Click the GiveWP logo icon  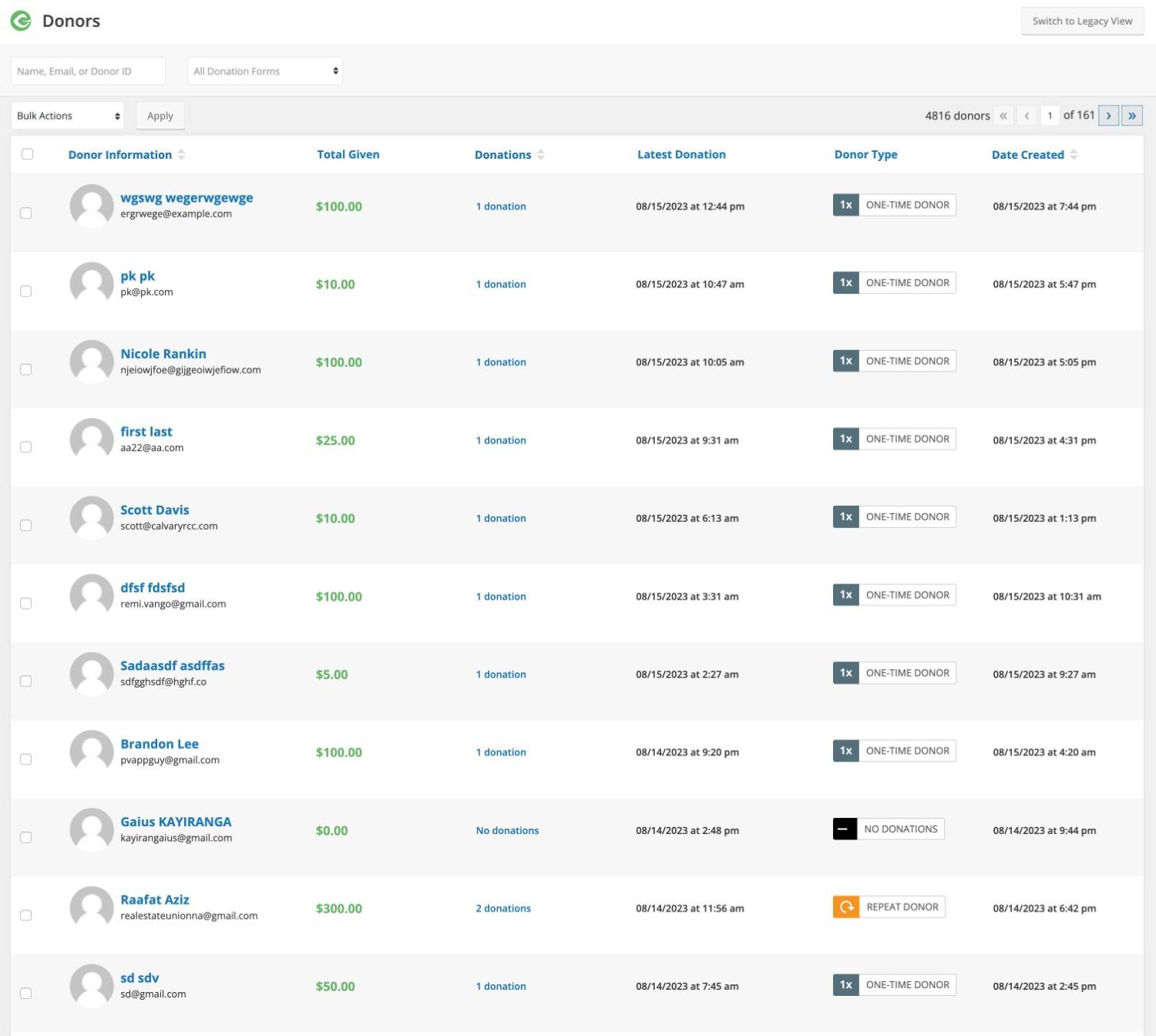[21, 21]
